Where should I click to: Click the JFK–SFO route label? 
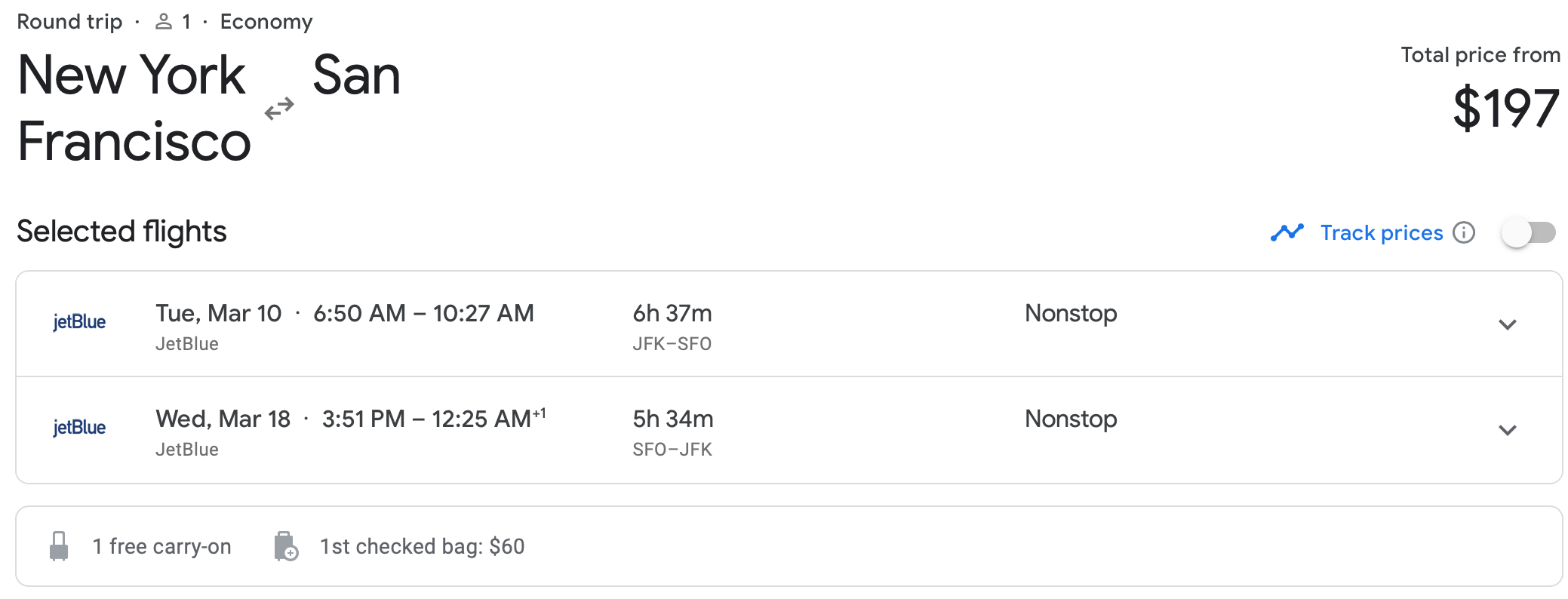[672, 344]
